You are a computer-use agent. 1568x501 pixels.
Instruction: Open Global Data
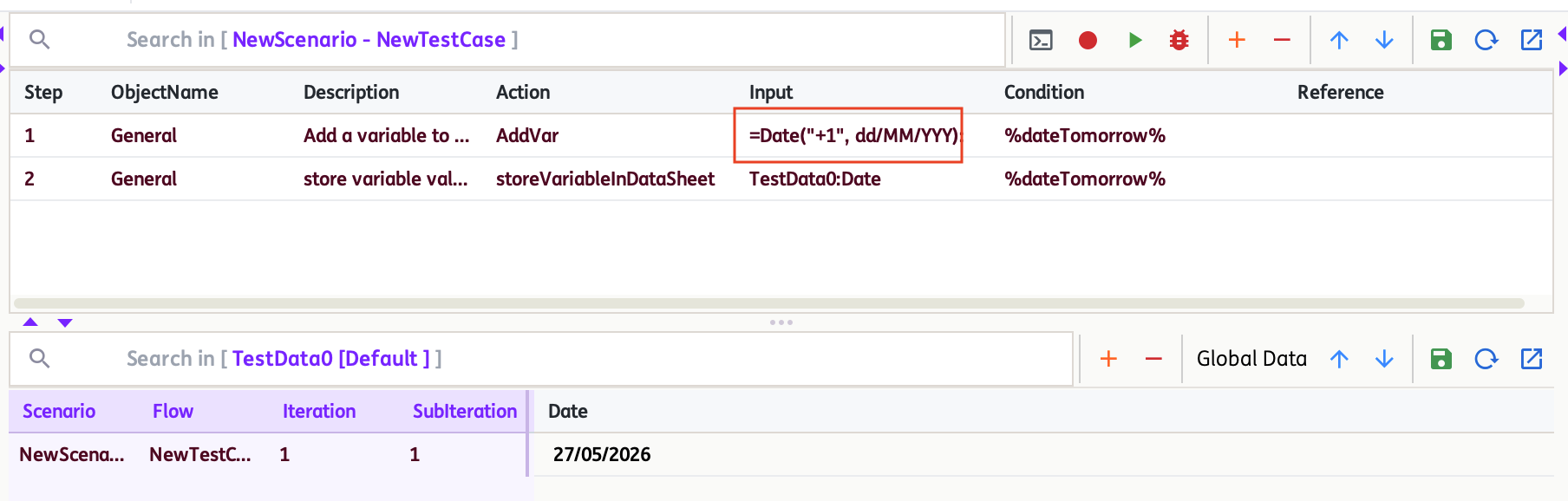click(x=1251, y=359)
